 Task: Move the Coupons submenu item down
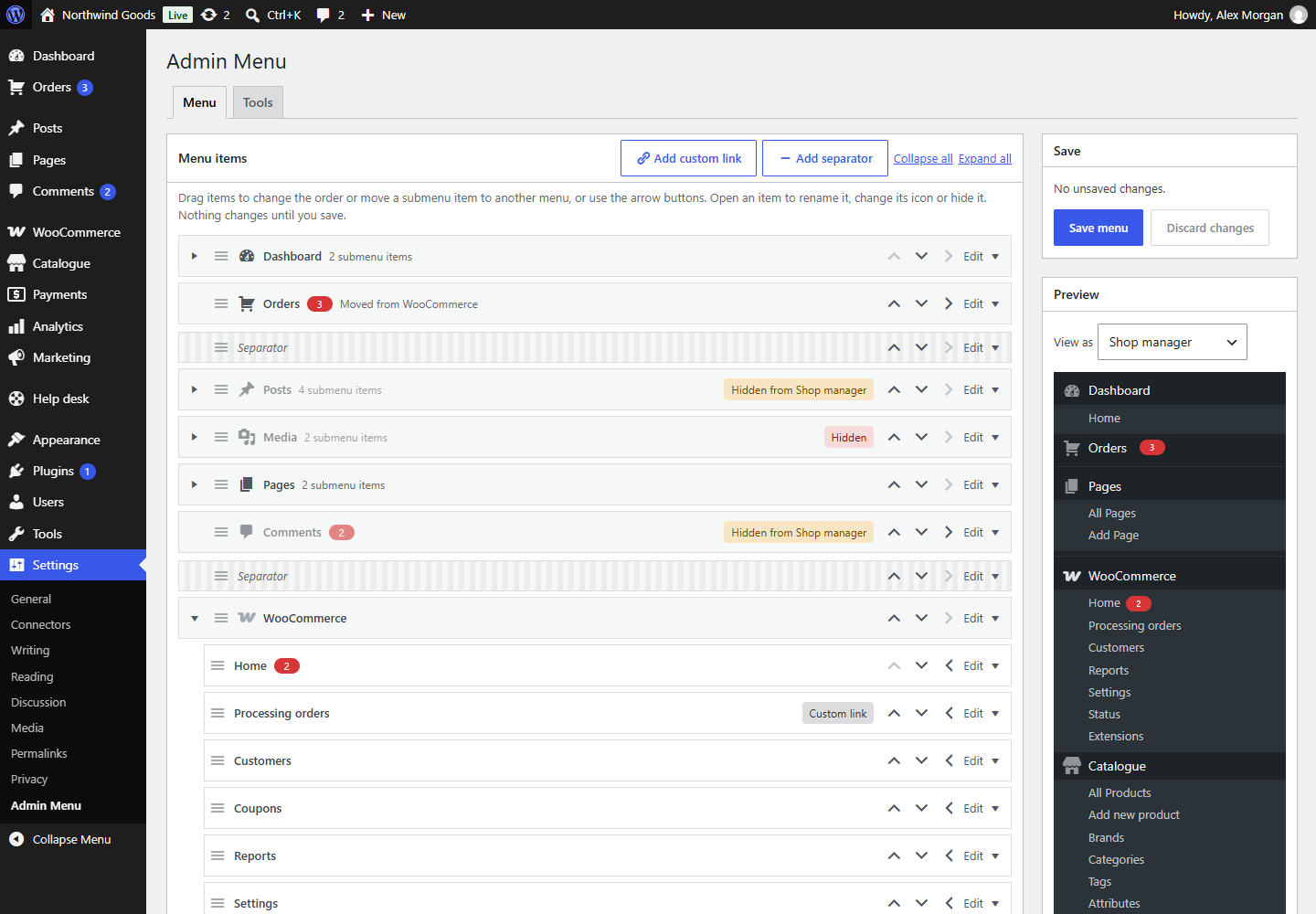pyautogui.click(x=921, y=808)
